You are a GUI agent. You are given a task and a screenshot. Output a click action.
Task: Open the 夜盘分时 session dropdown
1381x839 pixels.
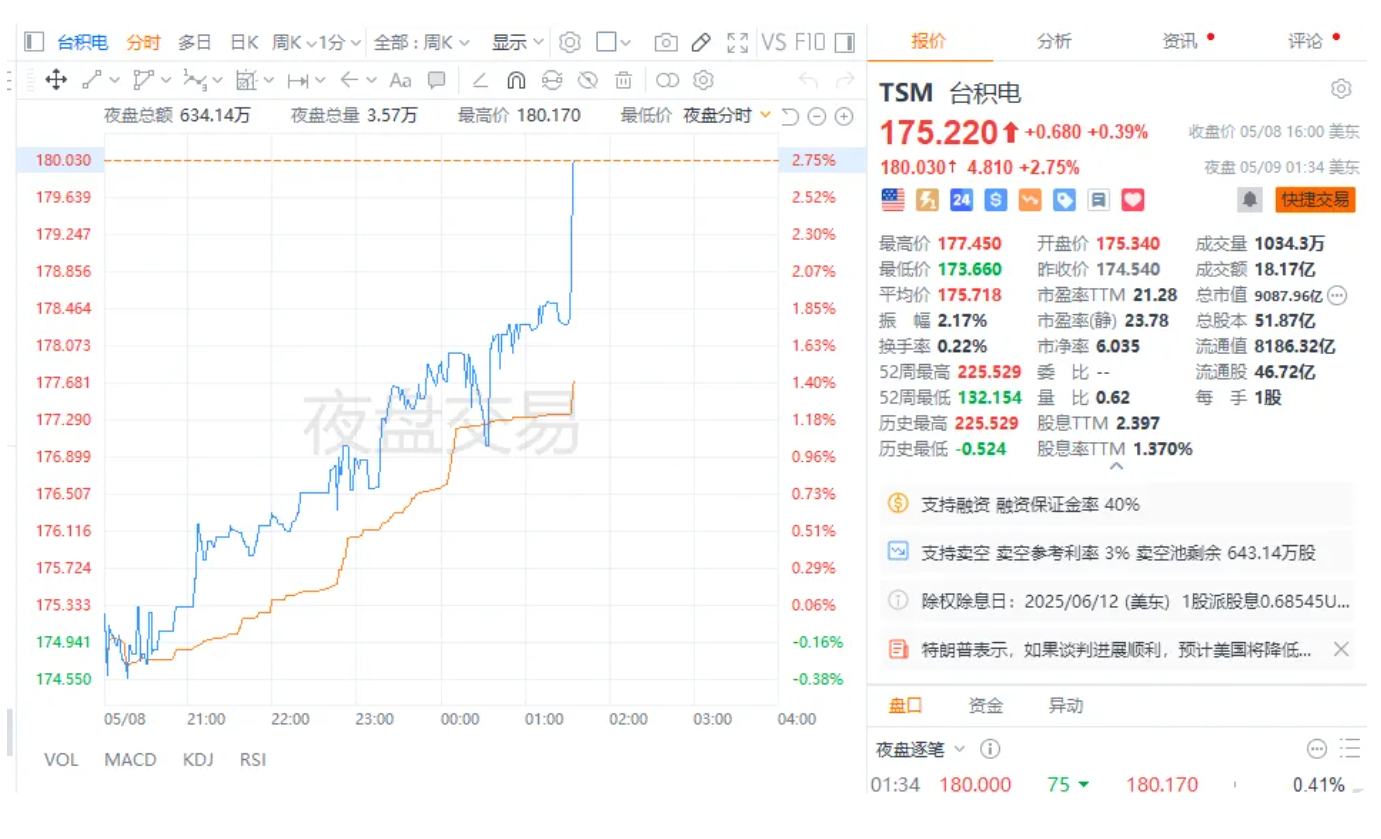(727, 116)
